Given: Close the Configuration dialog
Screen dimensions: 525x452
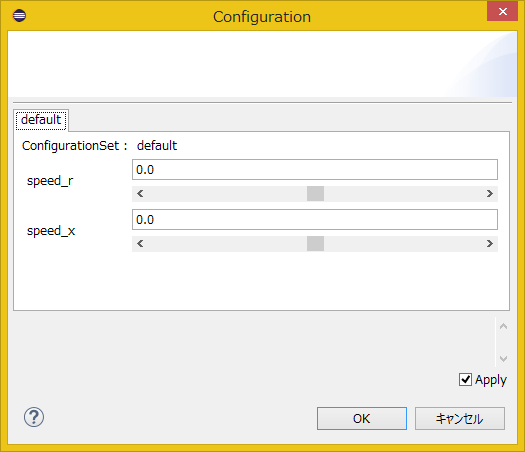Looking at the screenshot, I should point(503,11).
